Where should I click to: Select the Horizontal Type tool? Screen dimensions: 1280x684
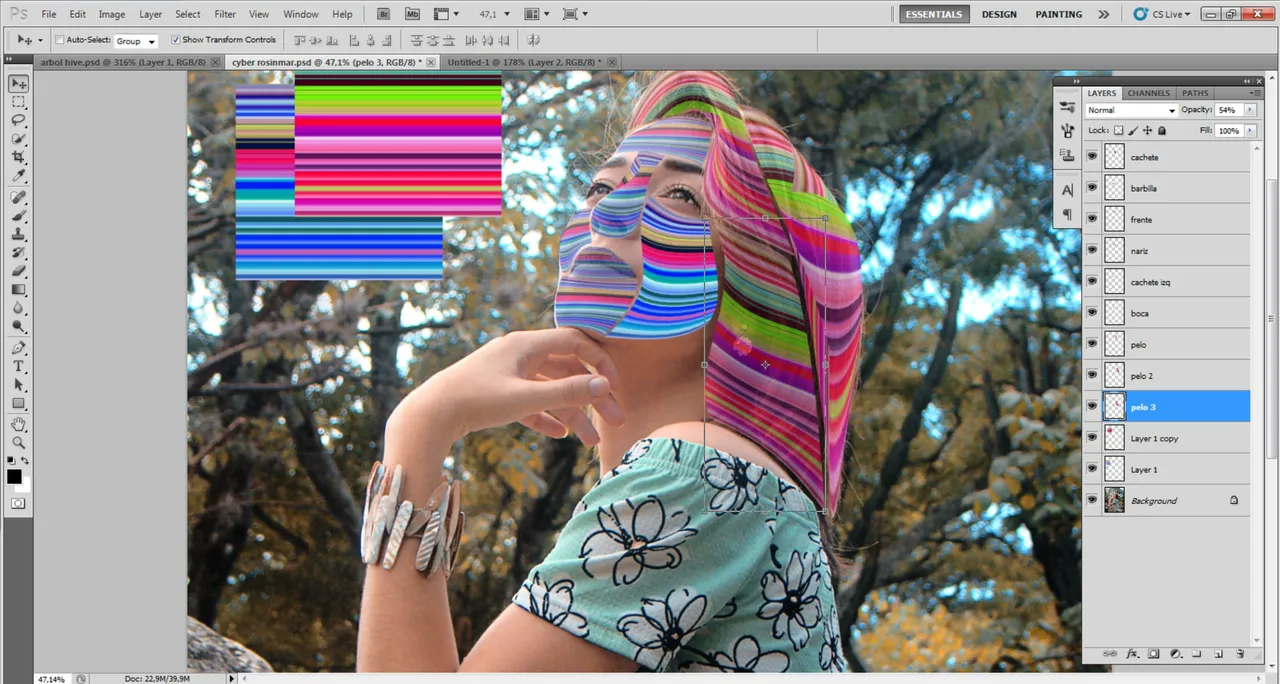tap(18, 367)
